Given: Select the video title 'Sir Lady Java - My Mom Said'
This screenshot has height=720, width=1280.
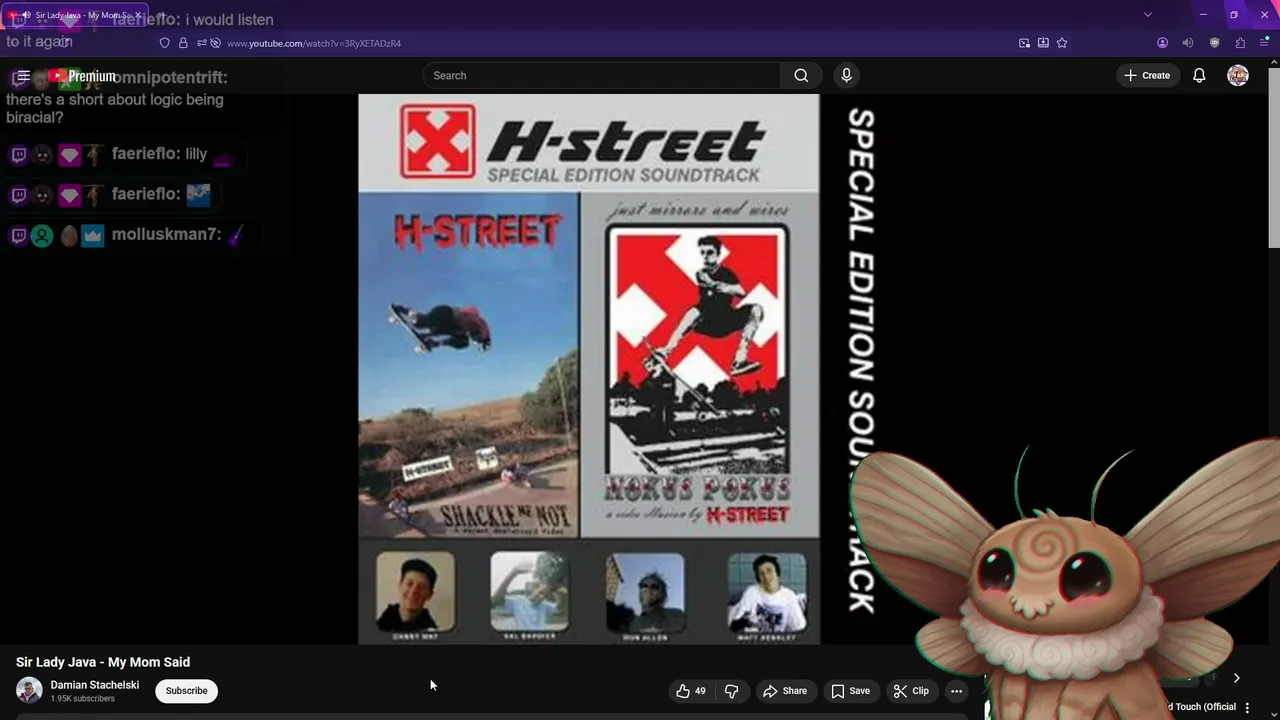Looking at the screenshot, I should pyautogui.click(x=103, y=662).
